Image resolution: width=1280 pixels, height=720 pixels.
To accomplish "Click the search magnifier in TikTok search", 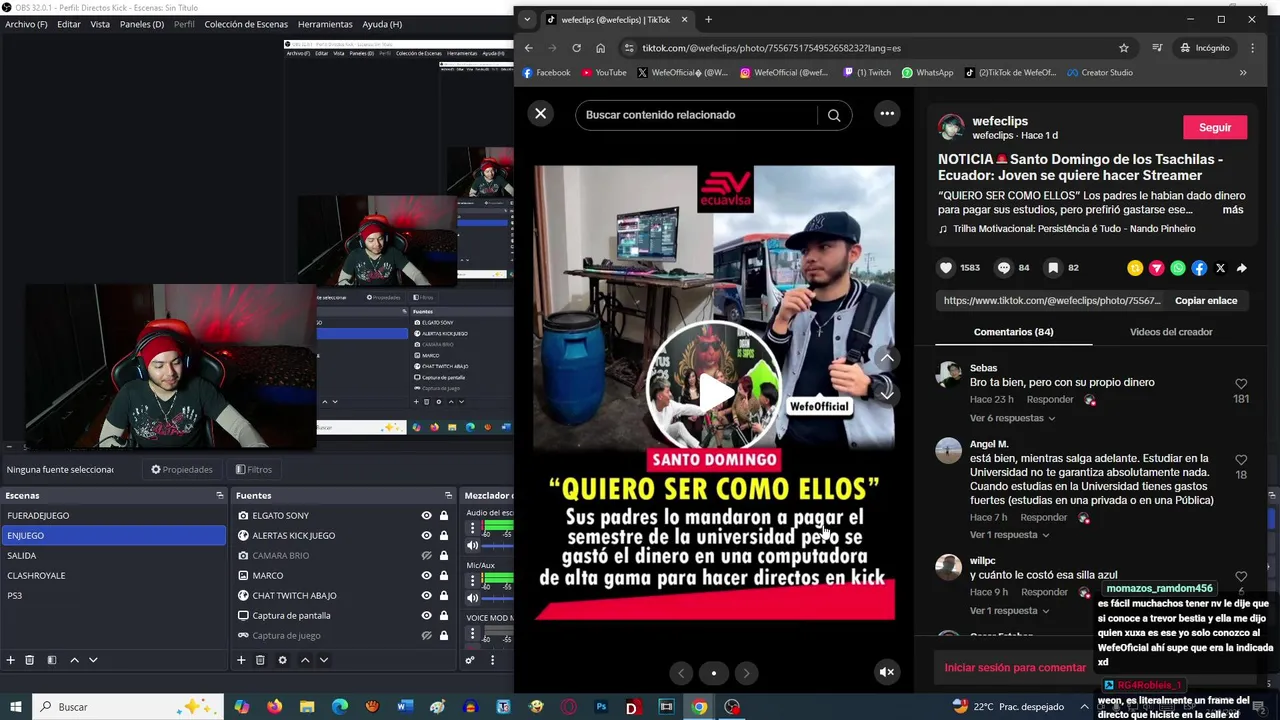I will pyautogui.click(x=834, y=115).
